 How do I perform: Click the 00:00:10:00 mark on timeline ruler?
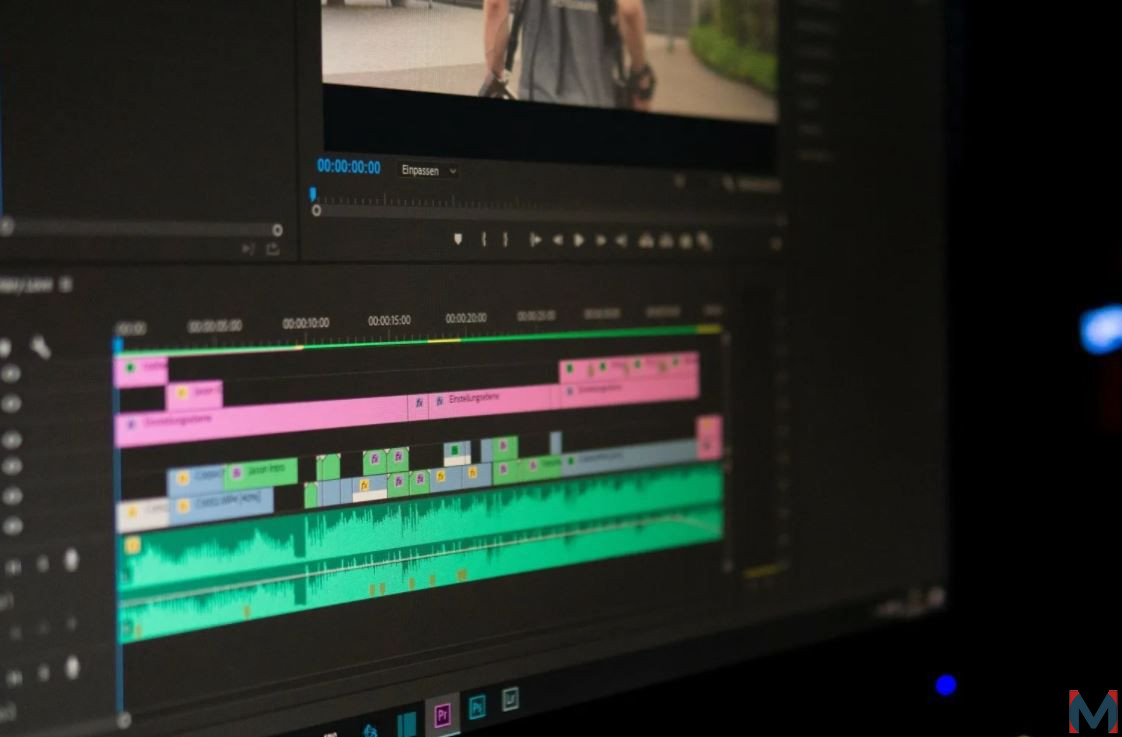[x=306, y=323]
